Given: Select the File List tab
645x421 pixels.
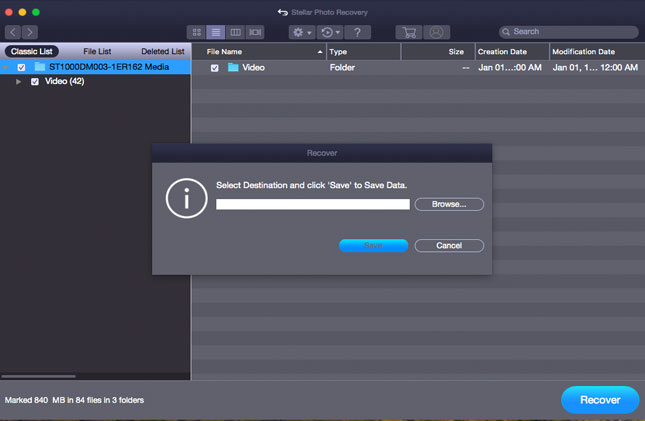Looking at the screenshot, I should (97, 51).
